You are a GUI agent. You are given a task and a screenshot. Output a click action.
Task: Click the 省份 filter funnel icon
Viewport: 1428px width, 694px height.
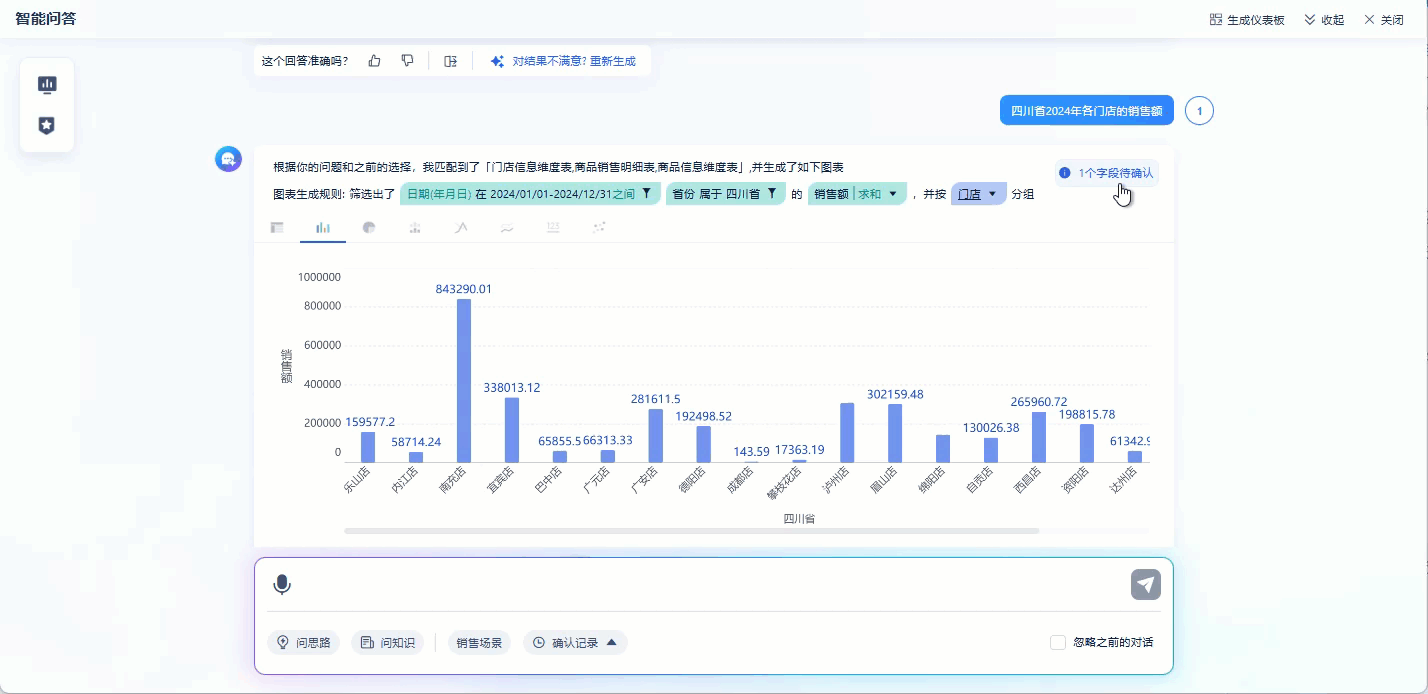771,193
